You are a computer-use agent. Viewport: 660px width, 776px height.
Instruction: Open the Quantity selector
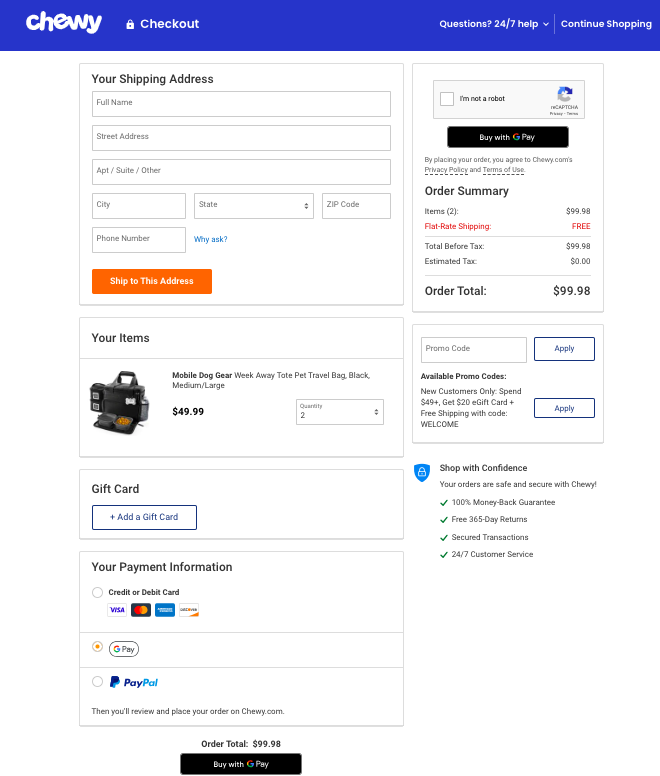click(x=340, y=412)
